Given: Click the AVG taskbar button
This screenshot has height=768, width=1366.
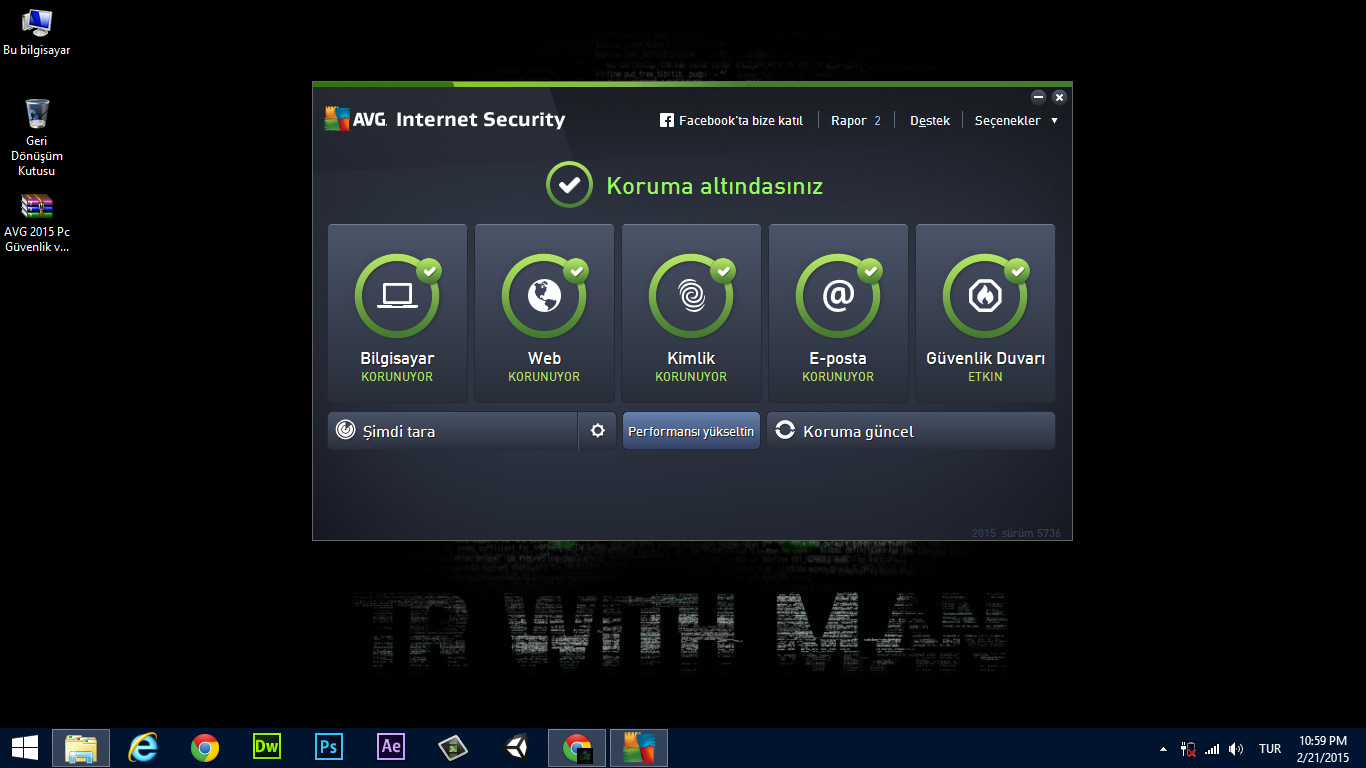Looking at the screenshot, I should pyautogui.click(x=638, y=747).
